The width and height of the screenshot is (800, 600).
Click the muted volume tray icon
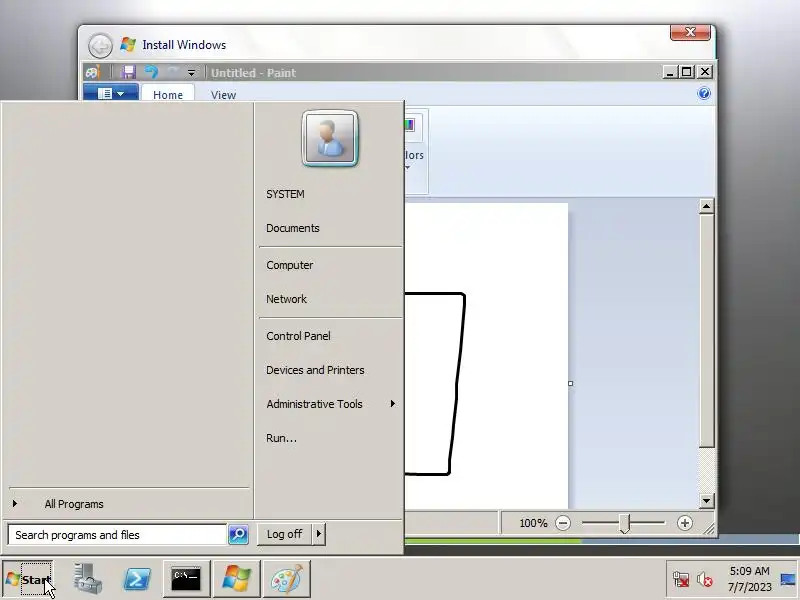[x=705, y=580]
